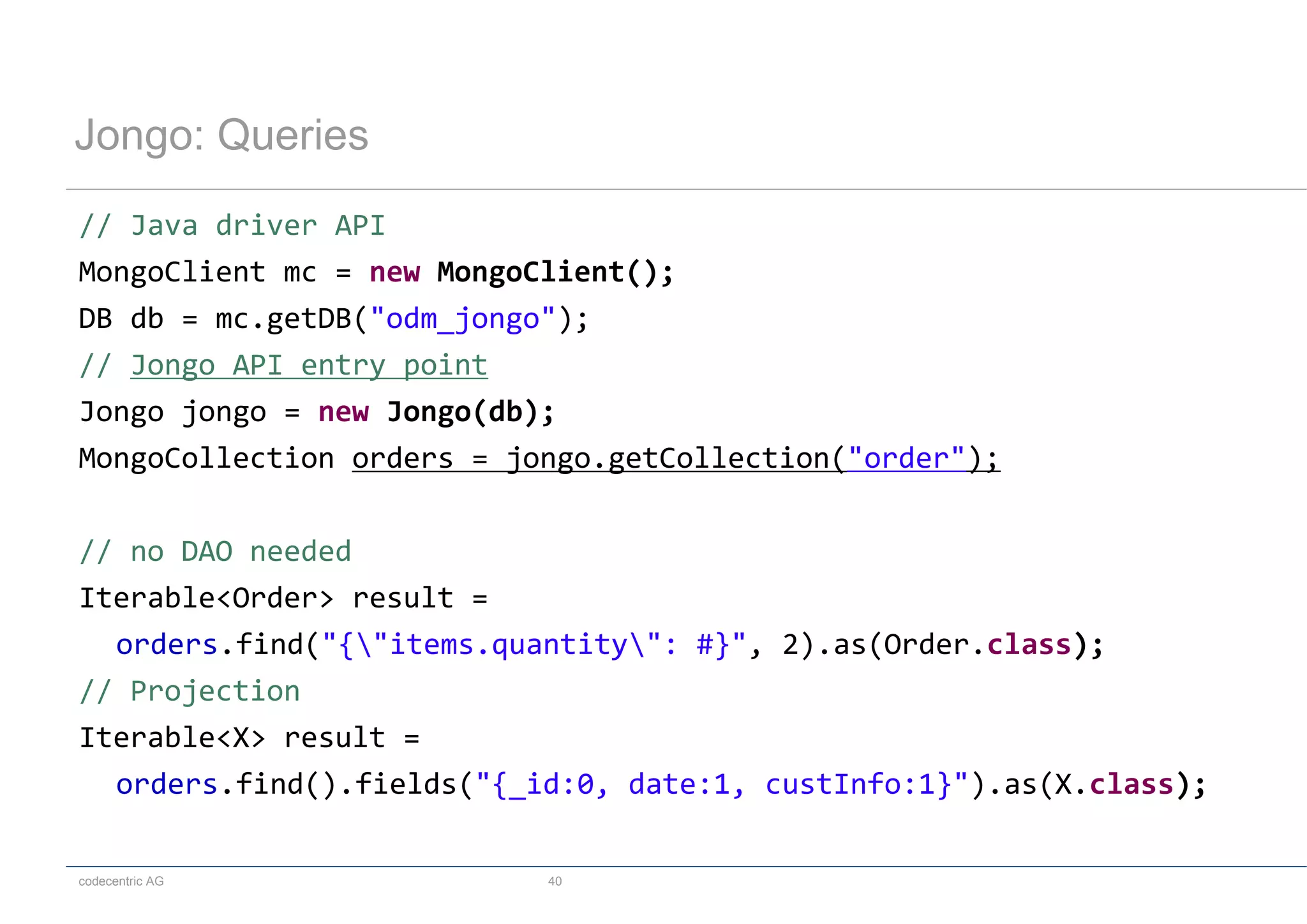Click the query string with 'items.quantity'
The width and height of the screenshot is (1307, 924).
pyautogui.click(x=534, y=645)
